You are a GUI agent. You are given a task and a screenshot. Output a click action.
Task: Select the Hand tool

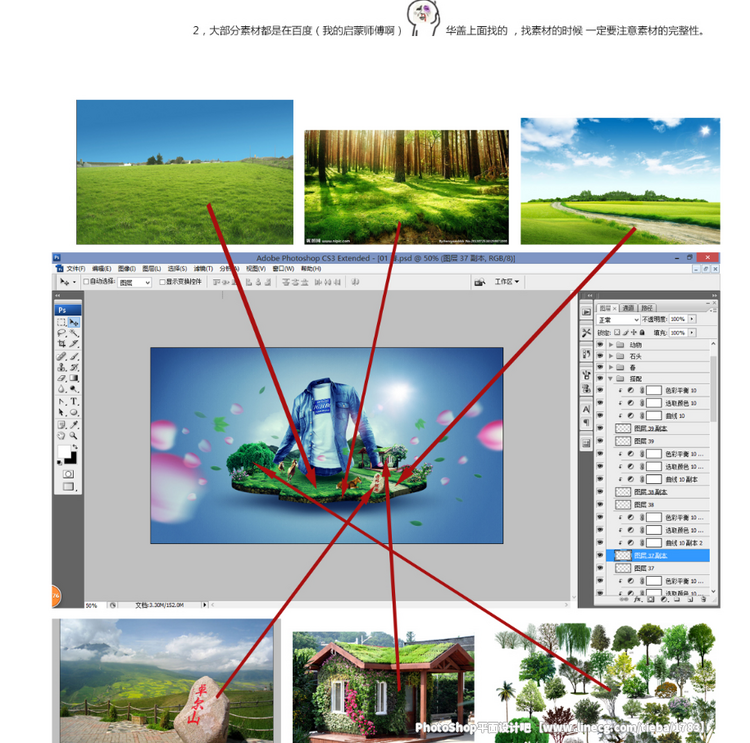point(62,436)
